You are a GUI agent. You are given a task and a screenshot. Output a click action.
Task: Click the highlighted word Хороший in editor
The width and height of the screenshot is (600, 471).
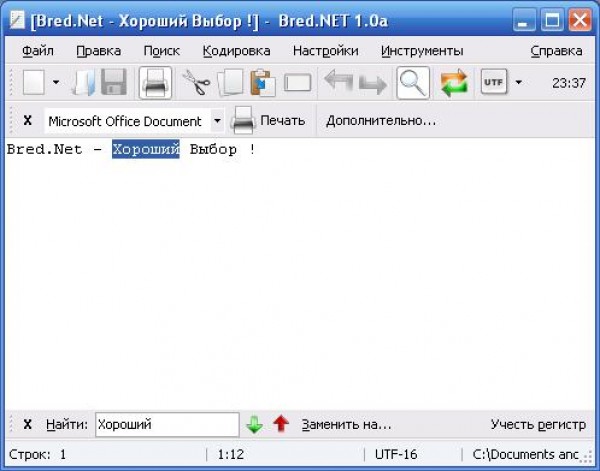pyautogui.click(x=146, y=149)
